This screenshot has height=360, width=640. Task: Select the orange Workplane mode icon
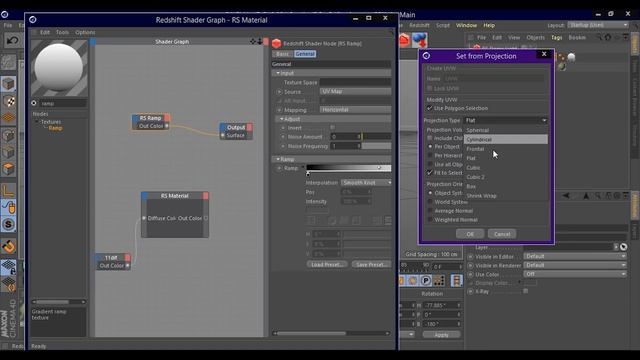[8, 118]
